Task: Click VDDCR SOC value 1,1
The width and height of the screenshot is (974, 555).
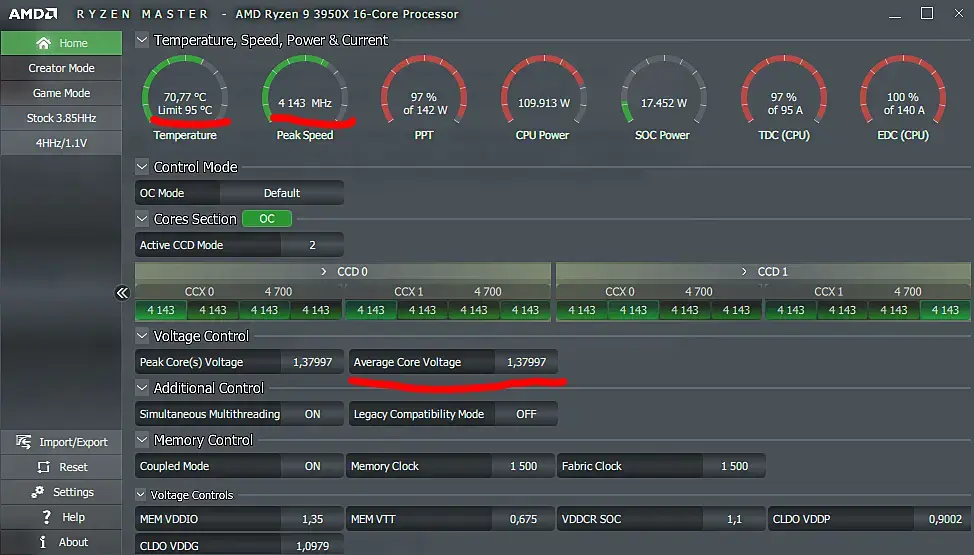Action: tap(734, 519)
